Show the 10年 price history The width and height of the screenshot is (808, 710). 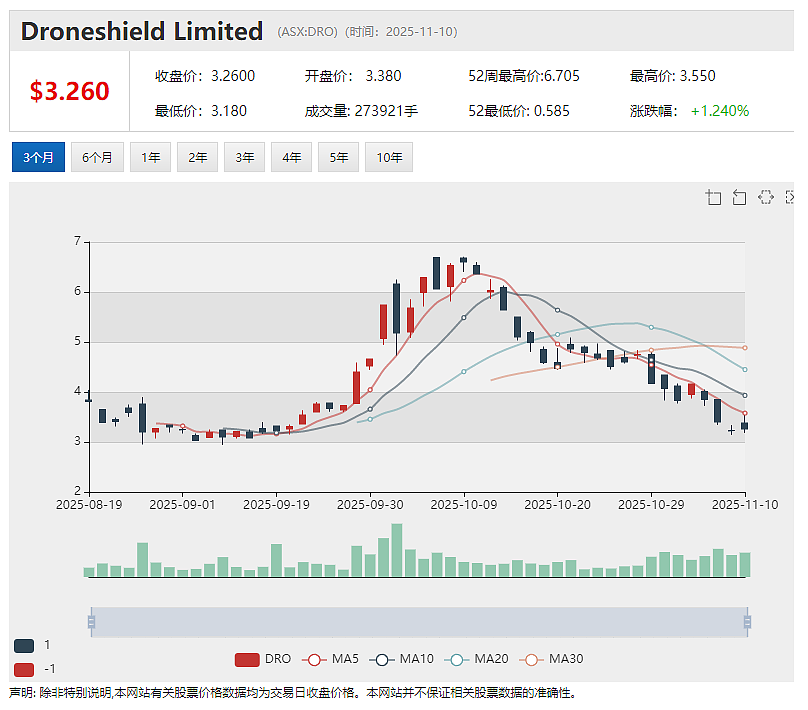pos(389,157)
